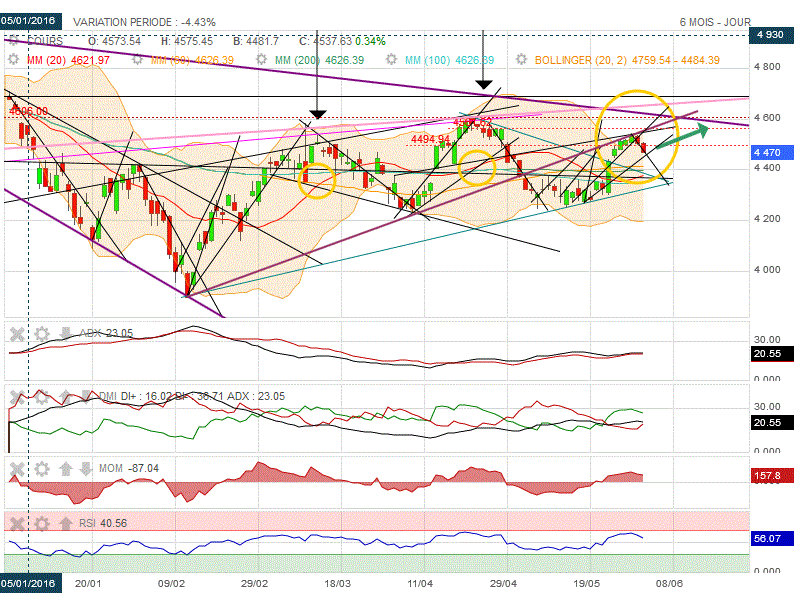Open settings gear for MM (100)
The image size is (806, 599).
click(x=392, y=60)
